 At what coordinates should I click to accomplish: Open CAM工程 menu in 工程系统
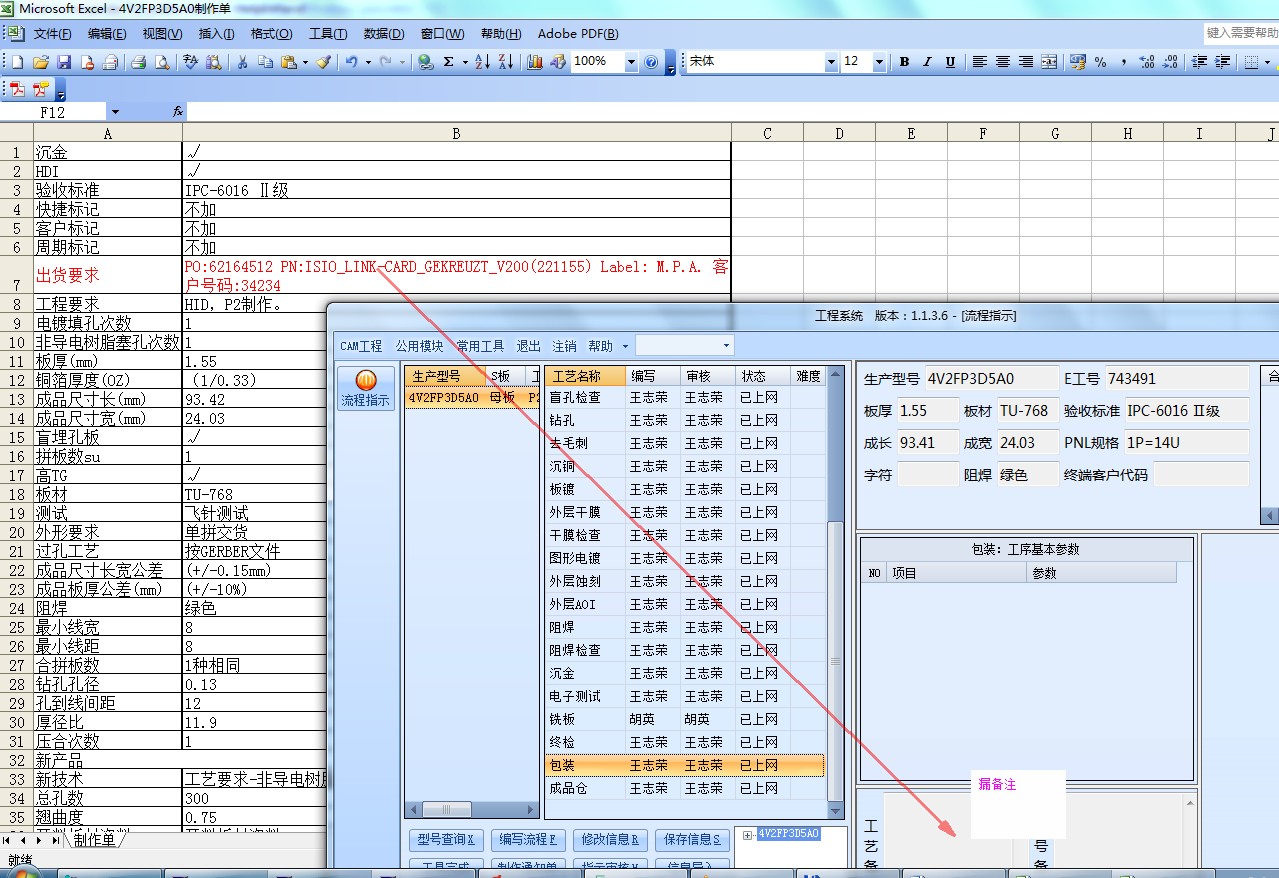point(361,346)
